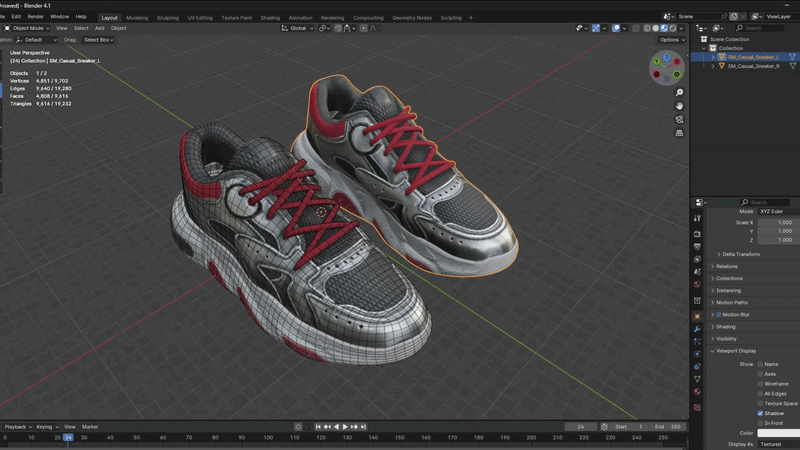Toggle the Motion Blur checkbox
Image resolution: width=800 pixels, height=450 pixels.
(x=719, y=315)
